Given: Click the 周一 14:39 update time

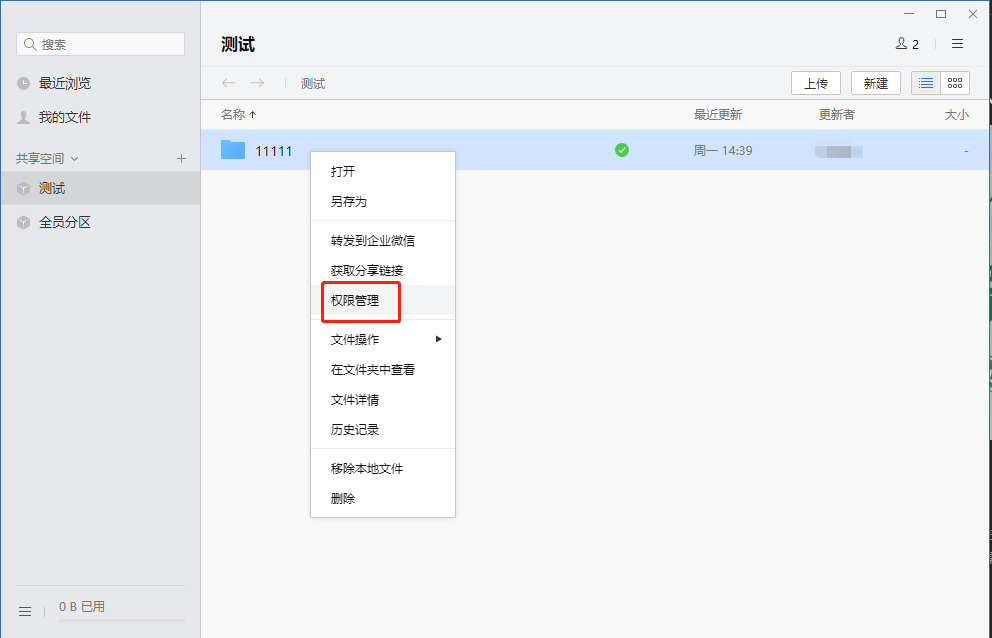Looking at the screenshot, I should pyautogui.click(x=722, y=151).
